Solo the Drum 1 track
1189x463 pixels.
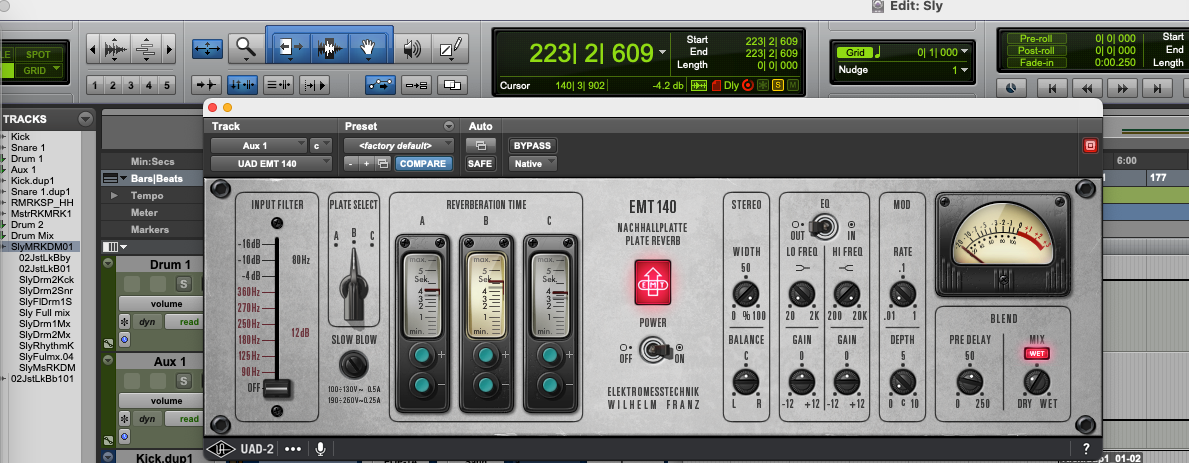click(183, 283)
